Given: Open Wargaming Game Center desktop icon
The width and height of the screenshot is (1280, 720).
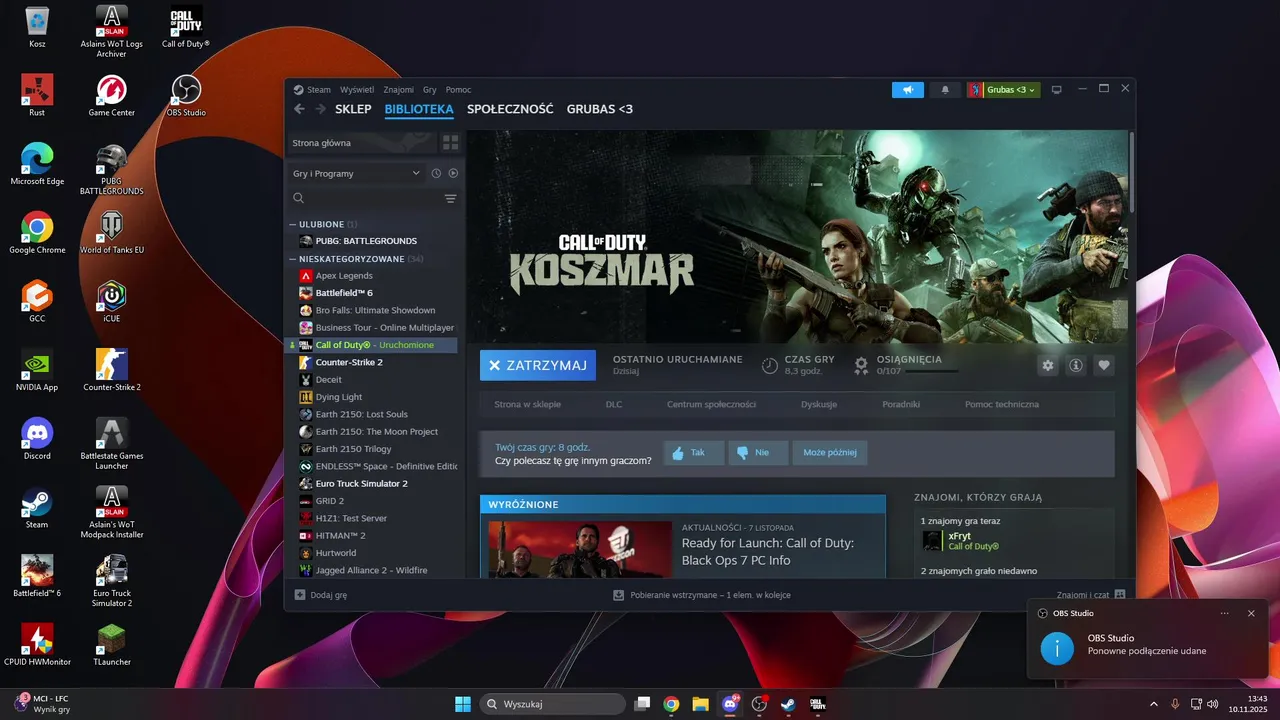Looking at the screenshot, I should coord(111,95).
